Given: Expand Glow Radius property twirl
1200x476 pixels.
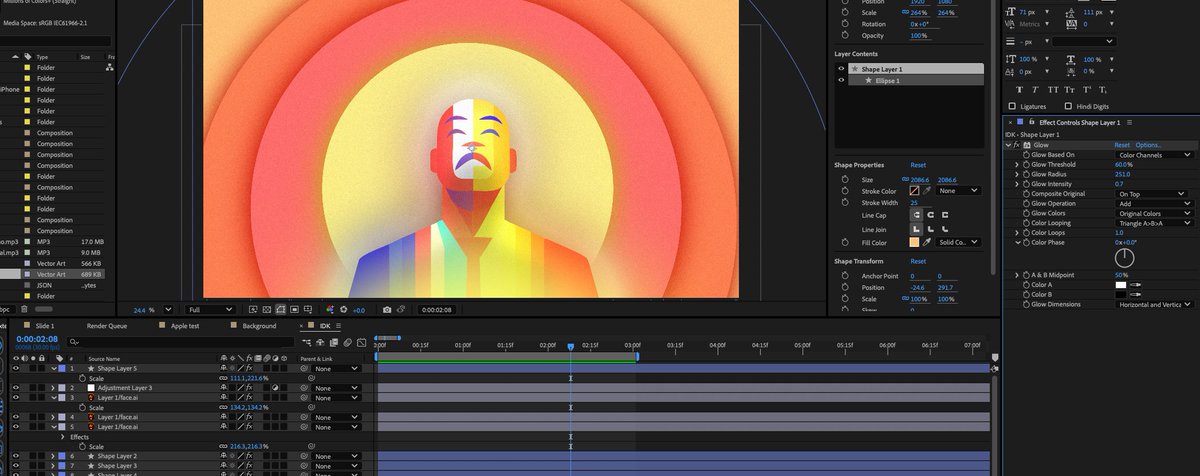Looking at the screenshot, I should 1017,174.
